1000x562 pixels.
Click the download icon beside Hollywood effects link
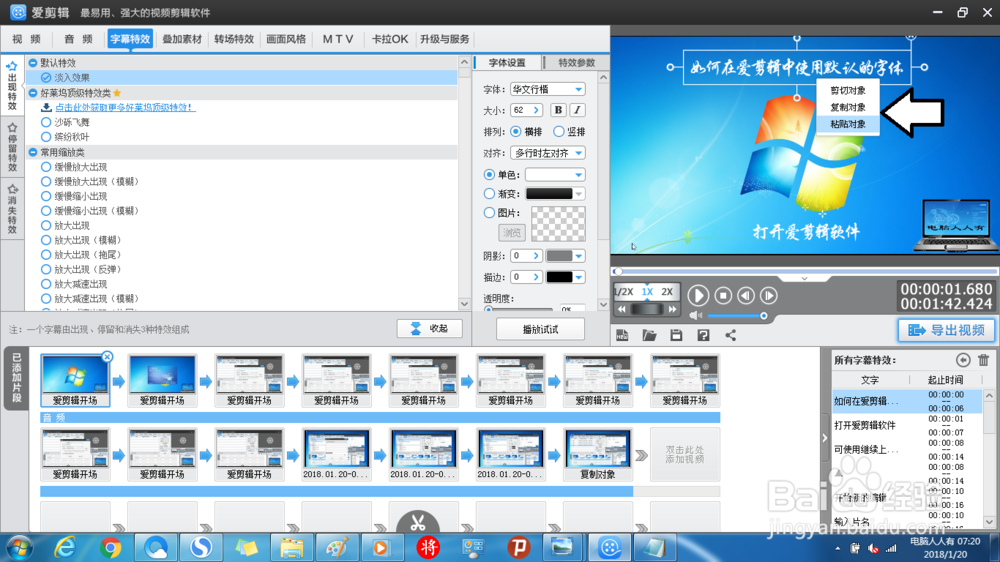click(46, 107)
